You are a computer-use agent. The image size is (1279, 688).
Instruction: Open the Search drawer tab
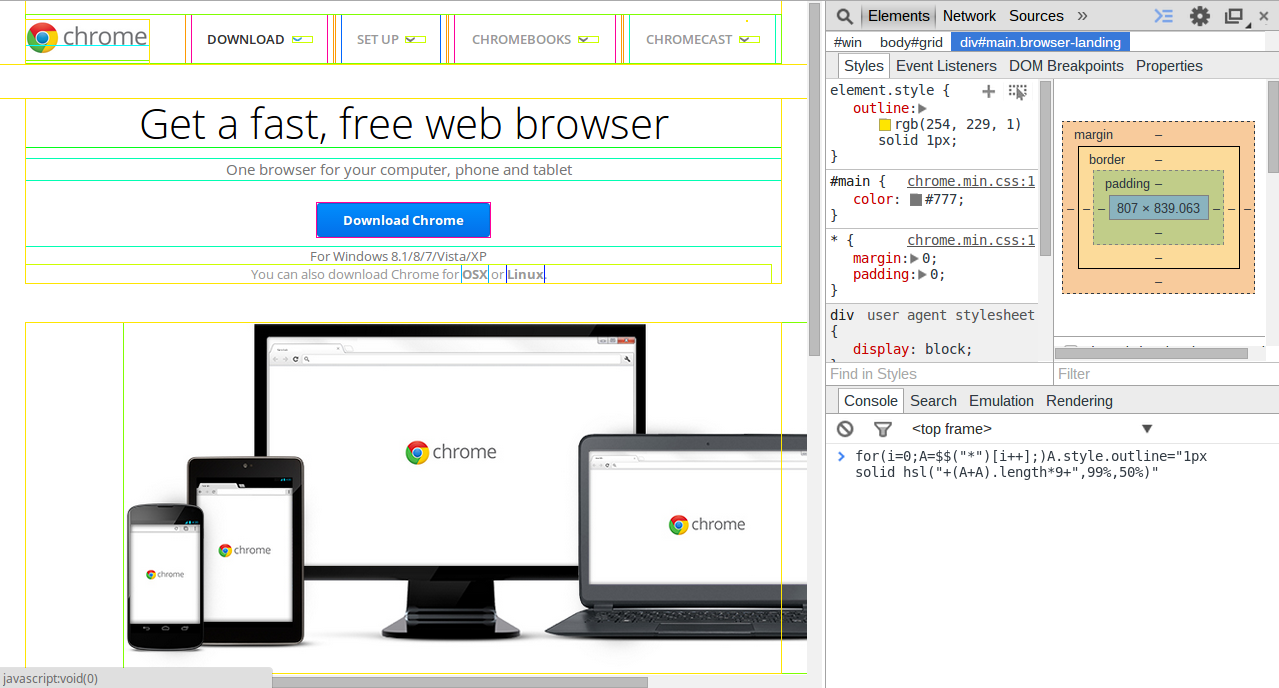click(933, 401)
